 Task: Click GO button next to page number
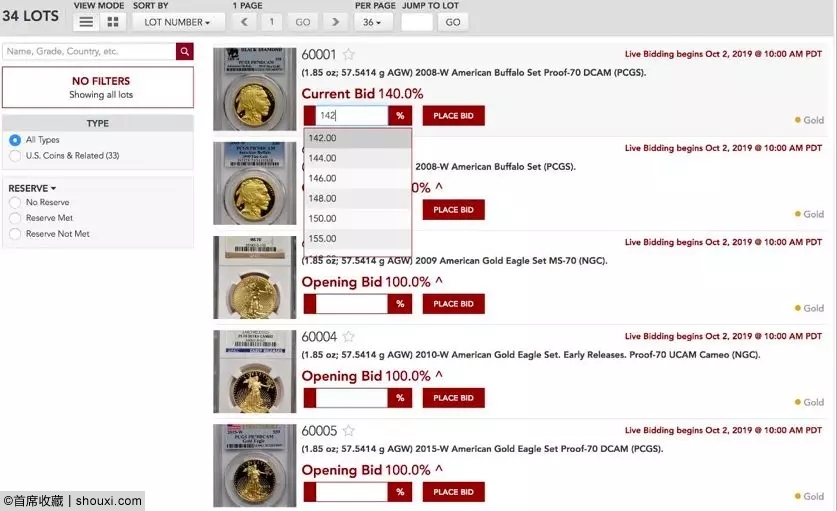(x=303, y=22)
